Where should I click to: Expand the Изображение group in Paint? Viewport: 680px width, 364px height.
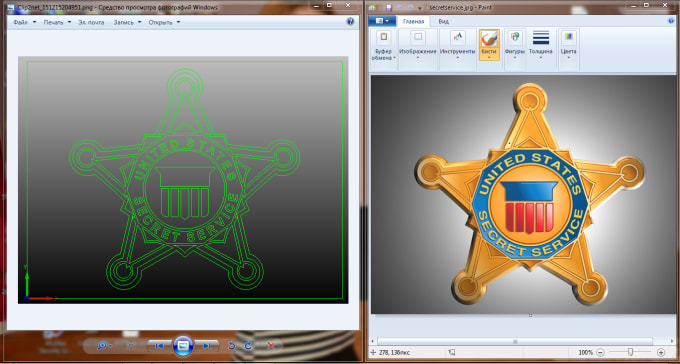(x=417, y=50)
